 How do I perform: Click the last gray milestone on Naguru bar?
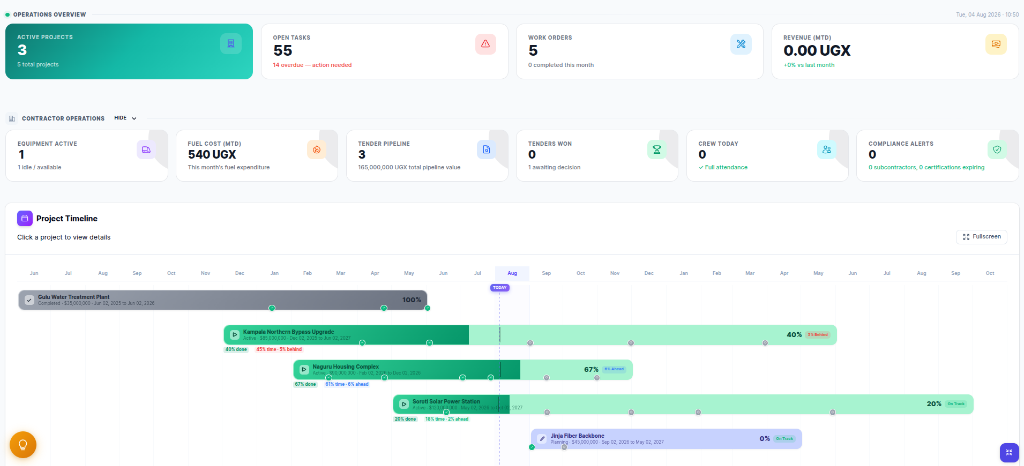pyautogui.click(x=597, y=377)
